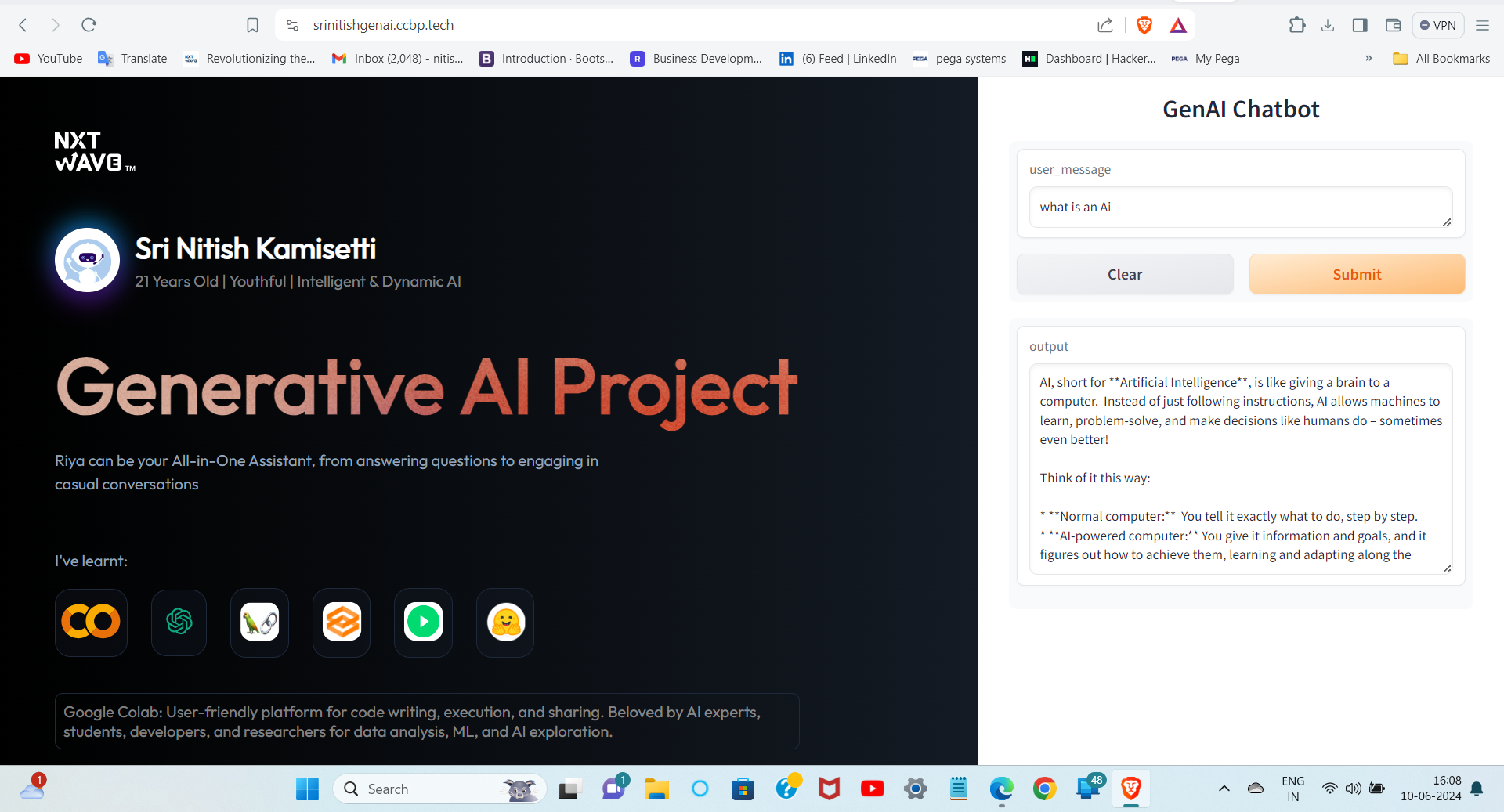Expand hidden bookmarks chevron
The image size is (1504, 812).
1368,59
